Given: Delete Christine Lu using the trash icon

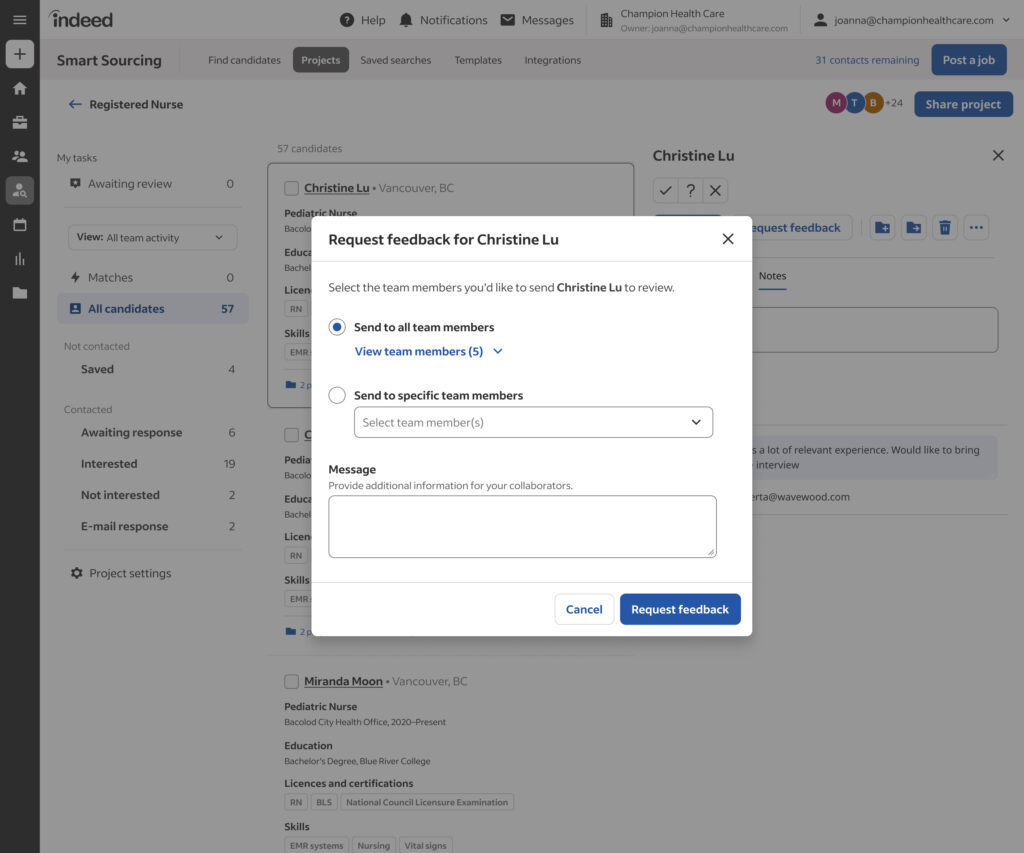Looking at the screenshot, I should [944, 227].
